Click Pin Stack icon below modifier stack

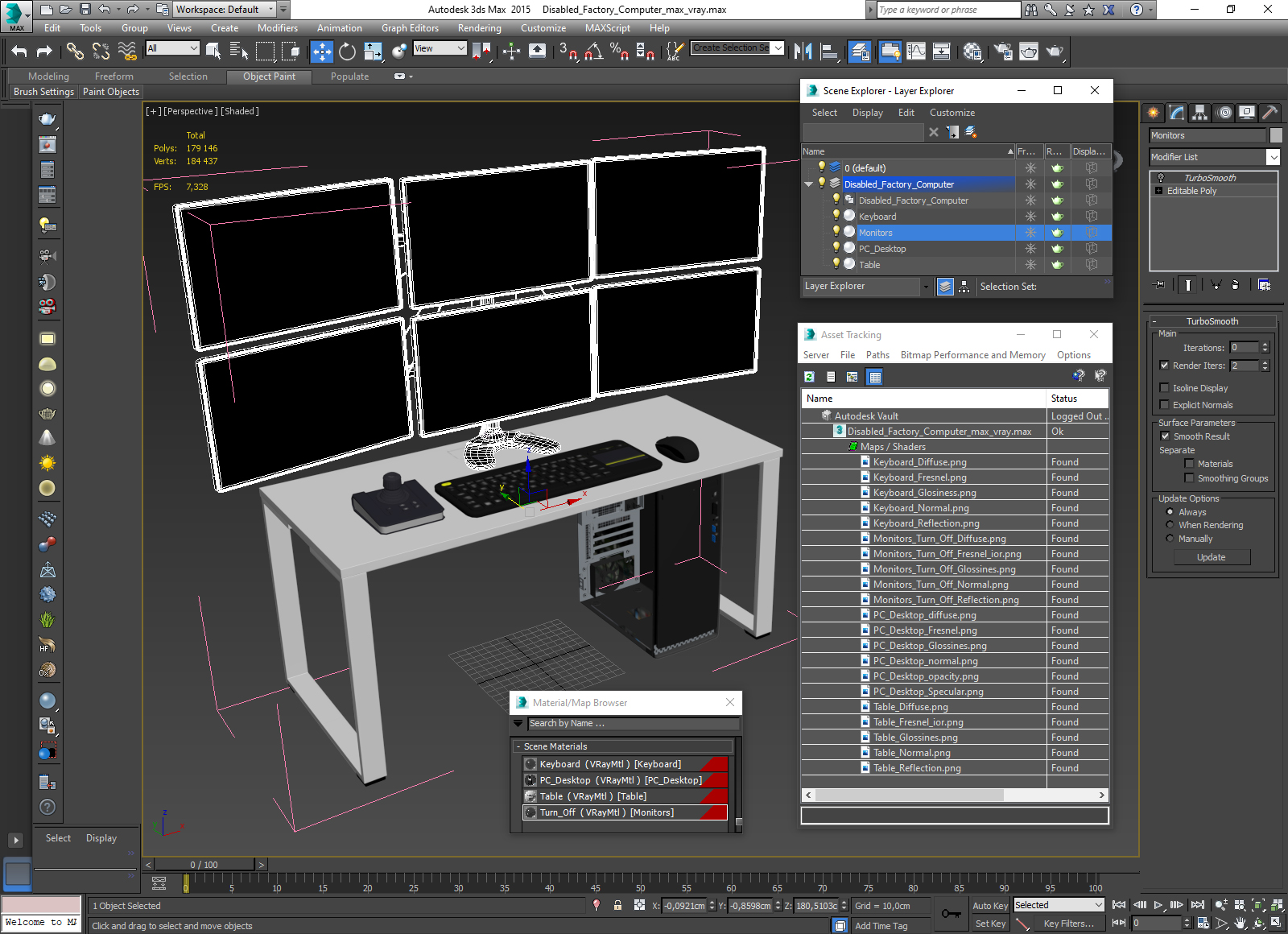pos(1159,284)
